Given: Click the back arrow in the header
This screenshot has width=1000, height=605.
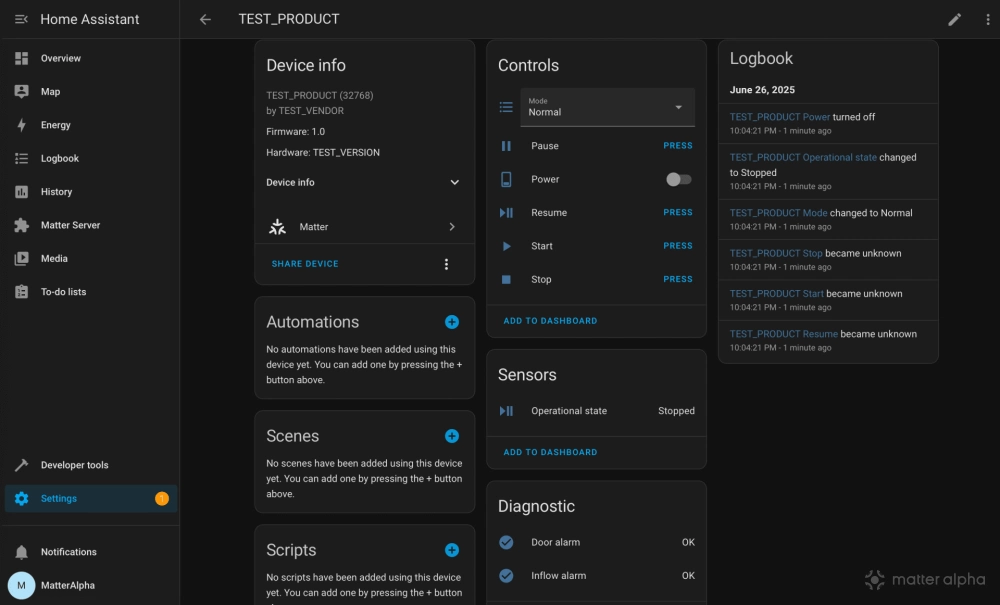Looking at the screenshot, I should [205, 19].
